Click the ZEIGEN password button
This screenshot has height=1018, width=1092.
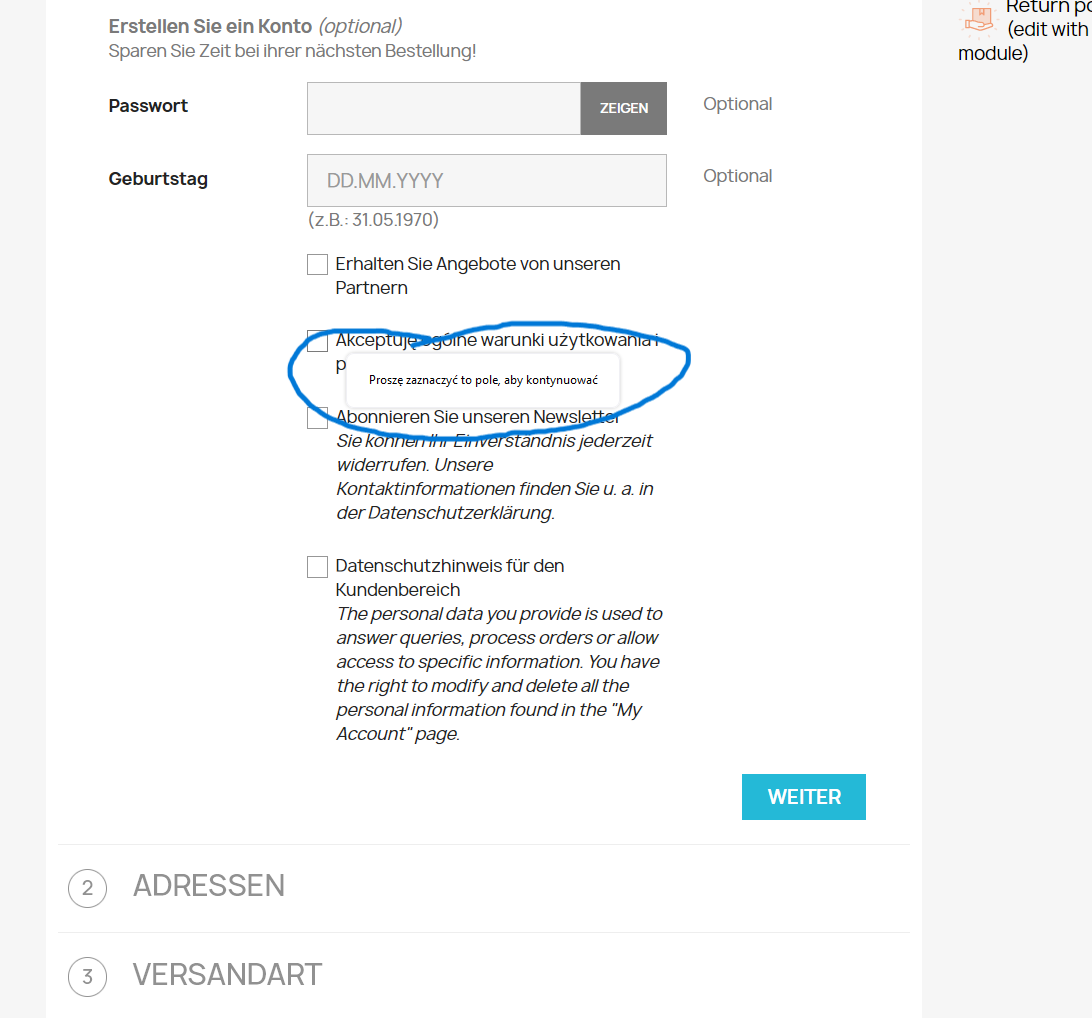tap(623, 109)
